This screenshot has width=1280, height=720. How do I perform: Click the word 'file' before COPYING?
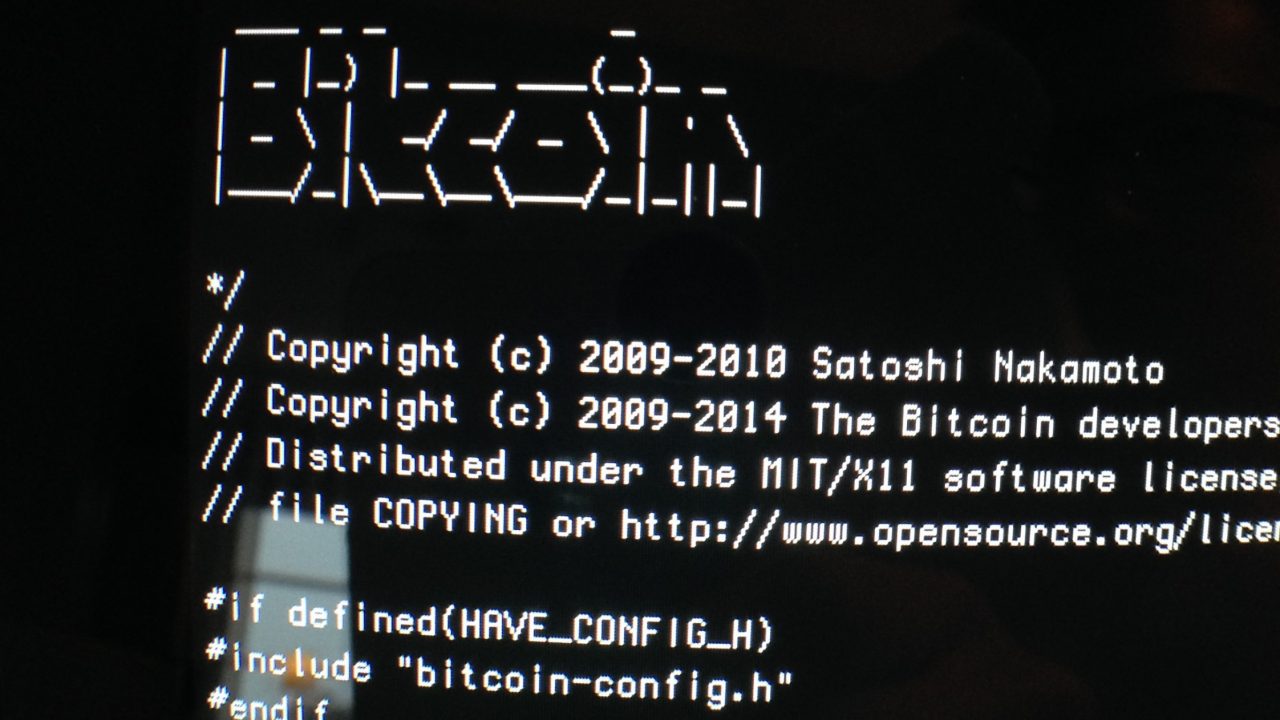click(x=307, y=512)
